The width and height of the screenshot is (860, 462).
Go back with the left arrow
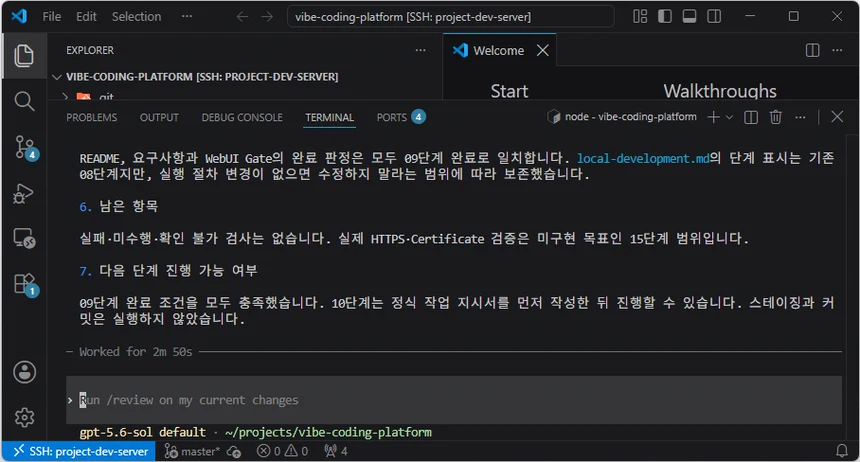(242, 17)
